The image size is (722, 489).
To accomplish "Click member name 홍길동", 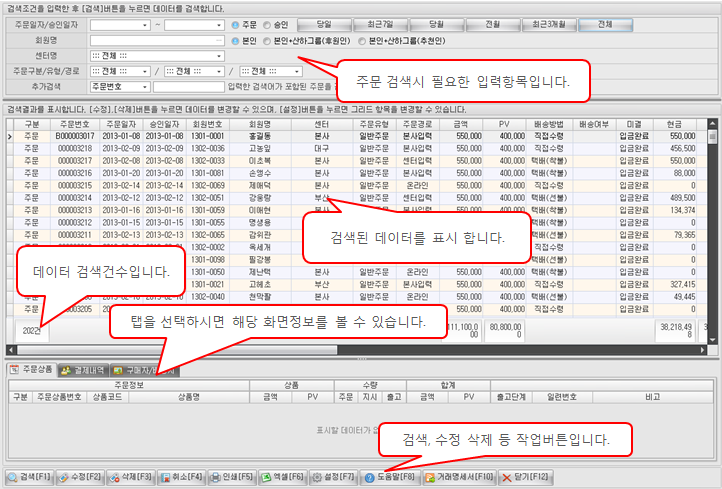I will pyautogui.click(x=260, y=136).
